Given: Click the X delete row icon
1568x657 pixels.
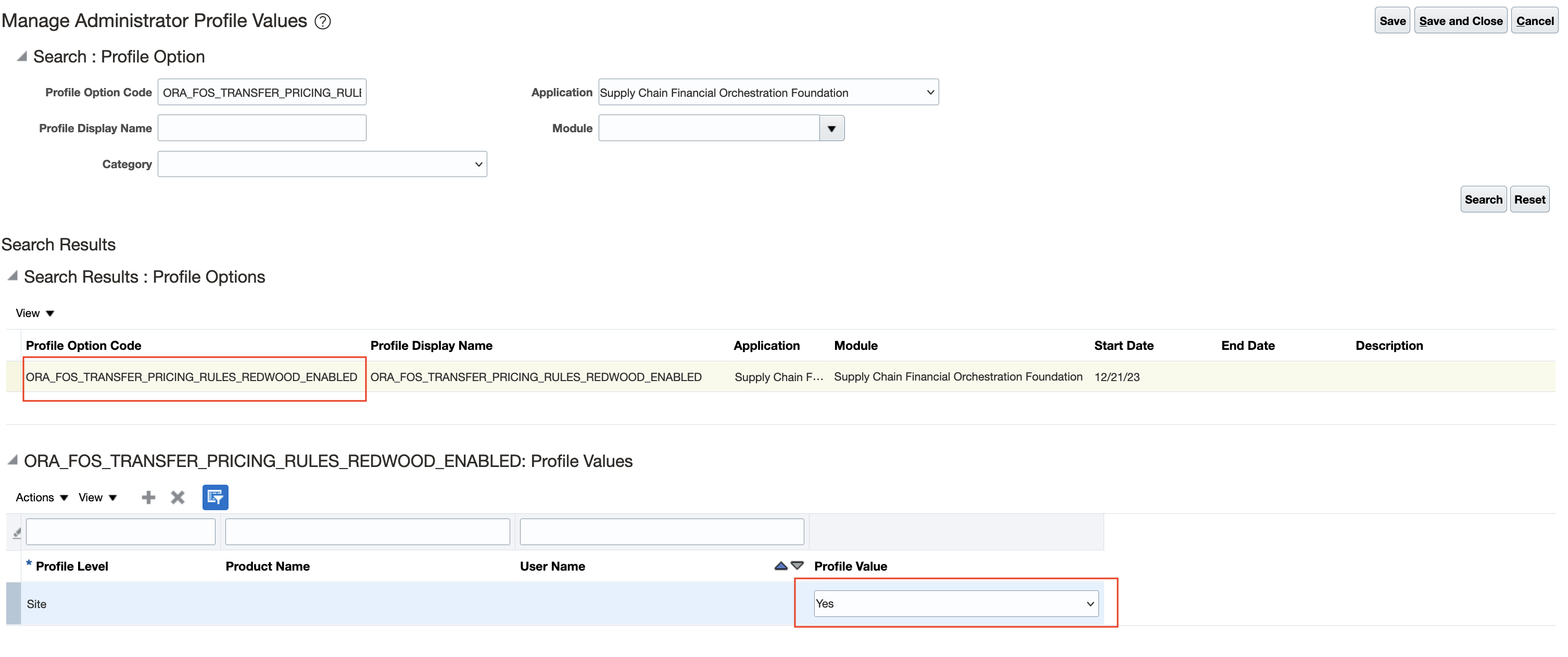Looking at the screenshot, I should [x=177, y=498].
